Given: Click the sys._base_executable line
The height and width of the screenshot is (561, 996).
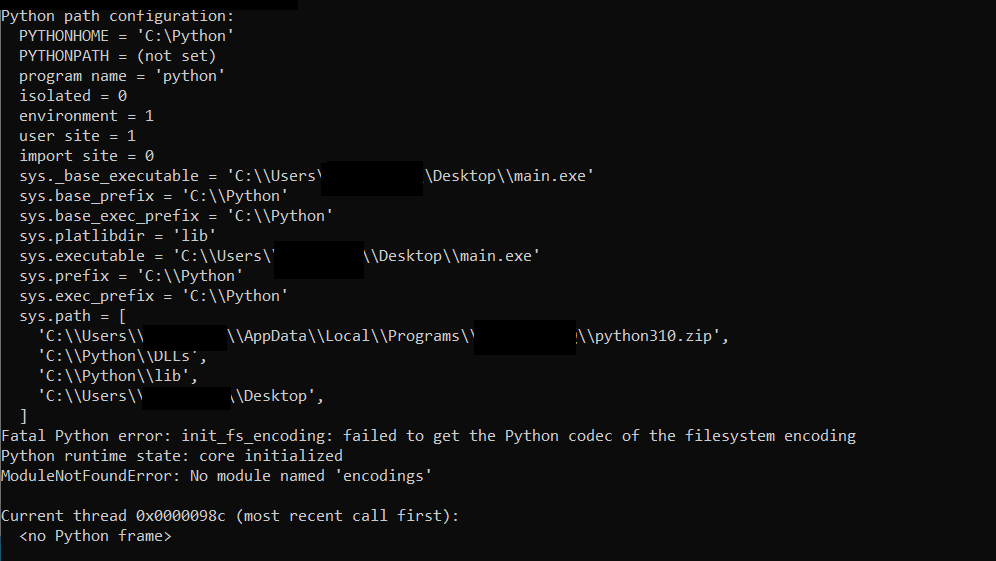Looking at the screenshot, I should [170, 176].
